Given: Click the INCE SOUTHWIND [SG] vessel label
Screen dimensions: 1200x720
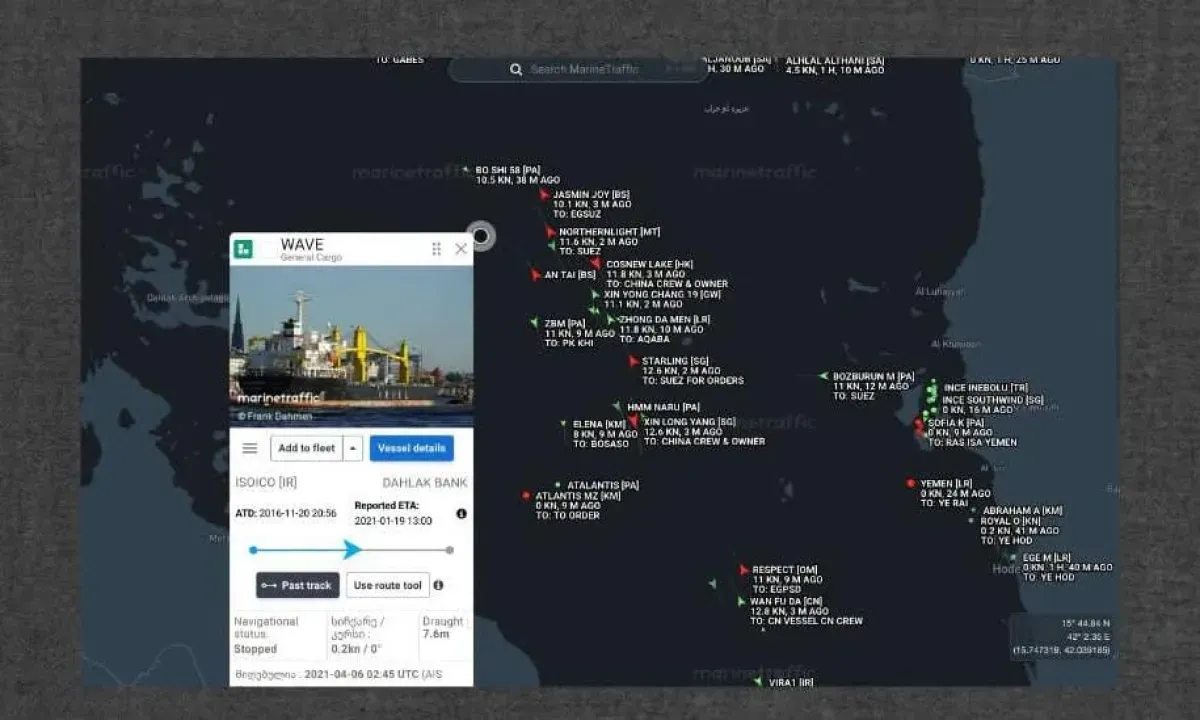Looking at the screenshot, I should coord(992,400).
